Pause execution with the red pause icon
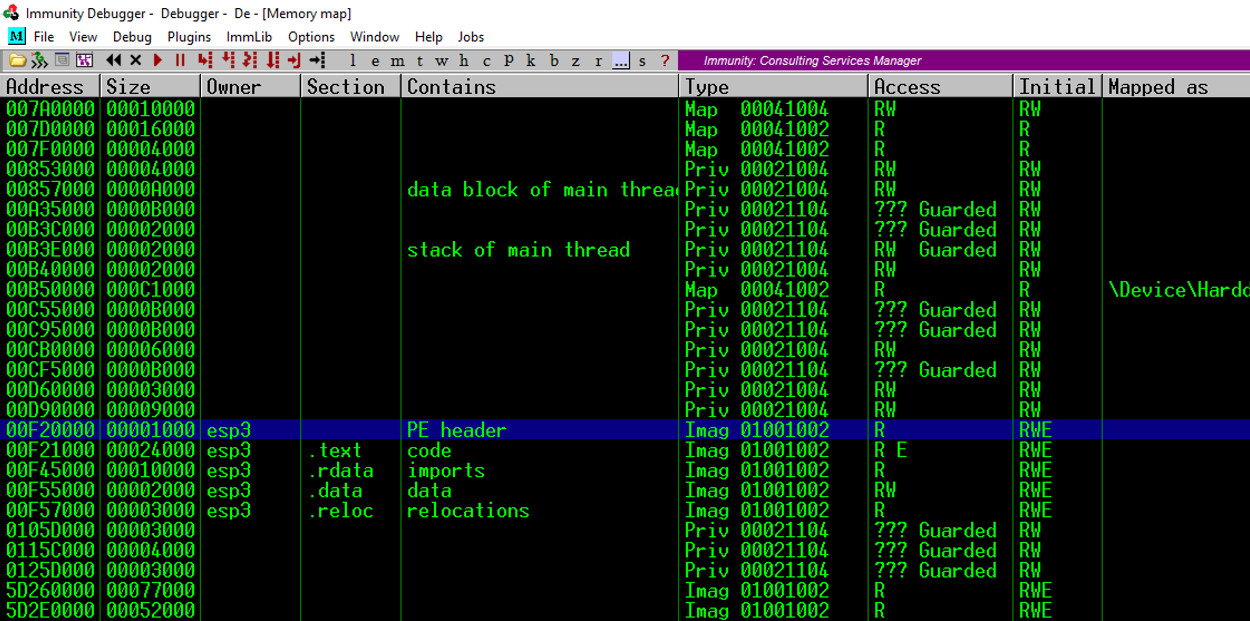The width and height of the screenshot is (1250, 621). click(180, 61)
